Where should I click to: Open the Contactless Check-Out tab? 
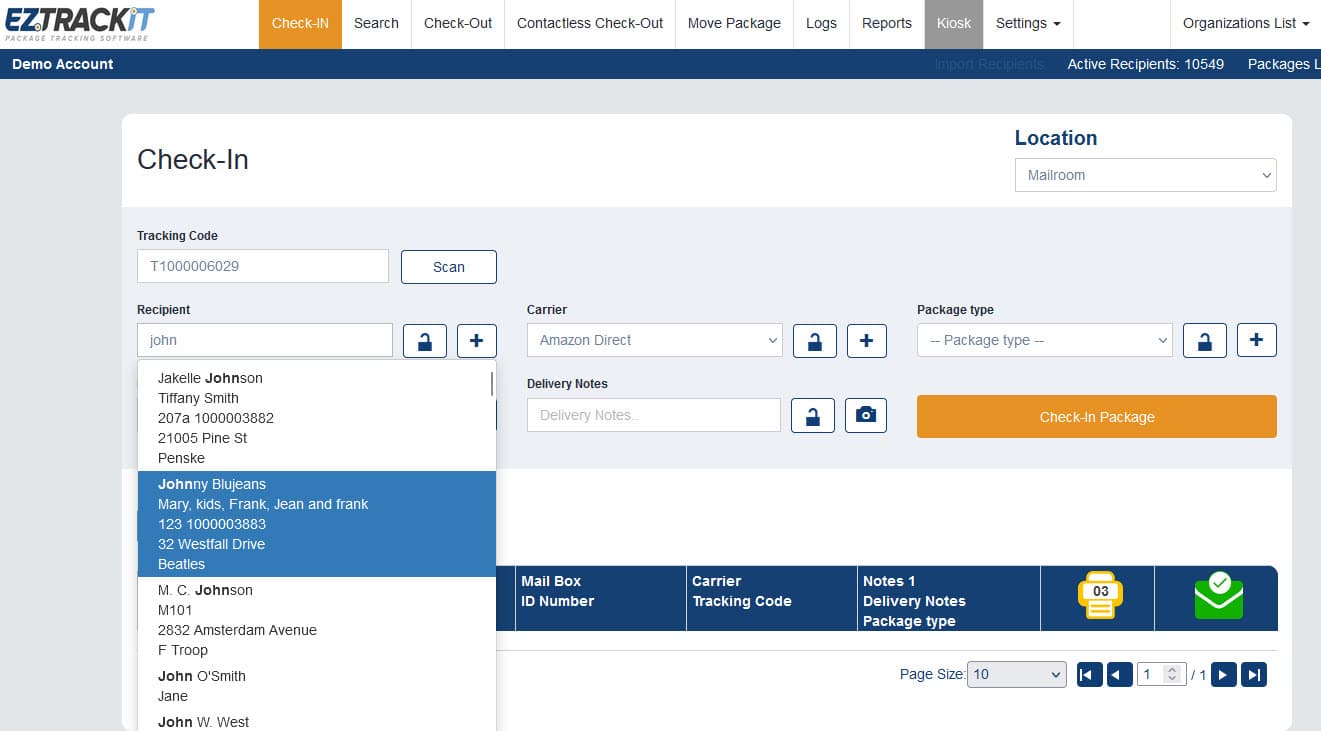pos(590,23)
